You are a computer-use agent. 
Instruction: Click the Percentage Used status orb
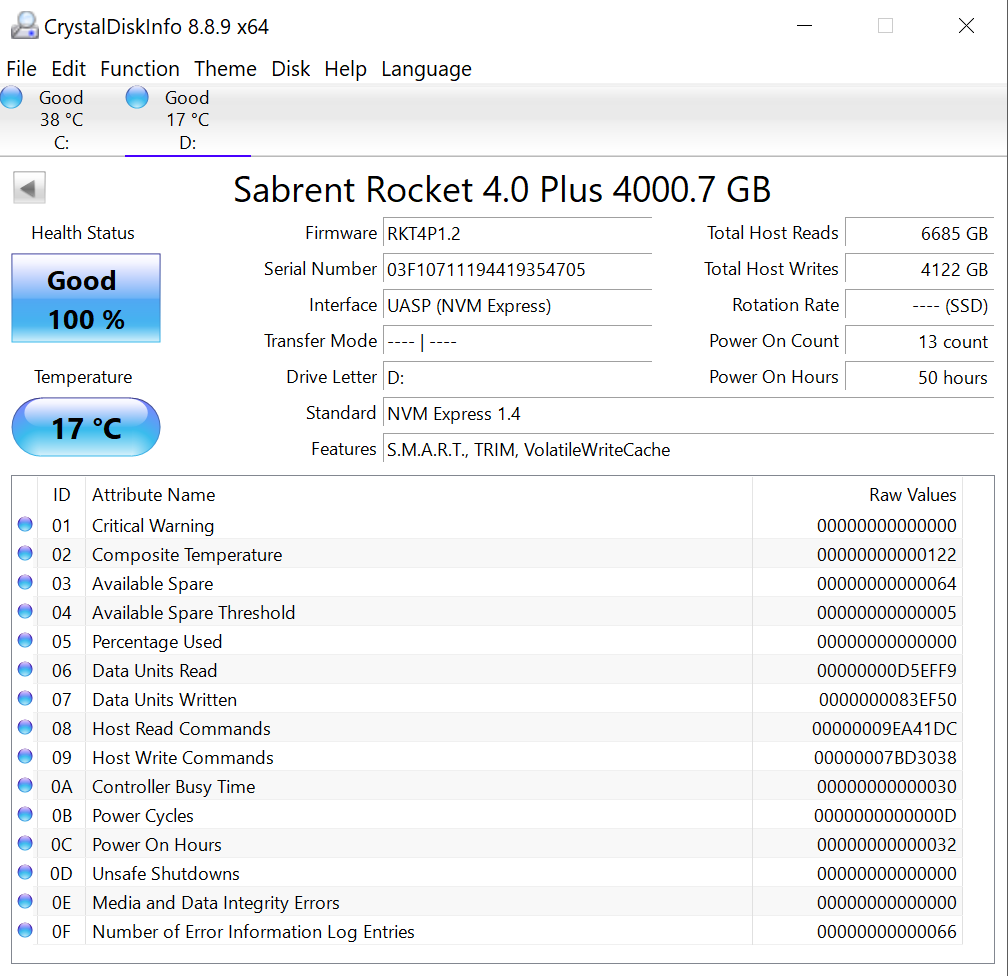[25, 641]
